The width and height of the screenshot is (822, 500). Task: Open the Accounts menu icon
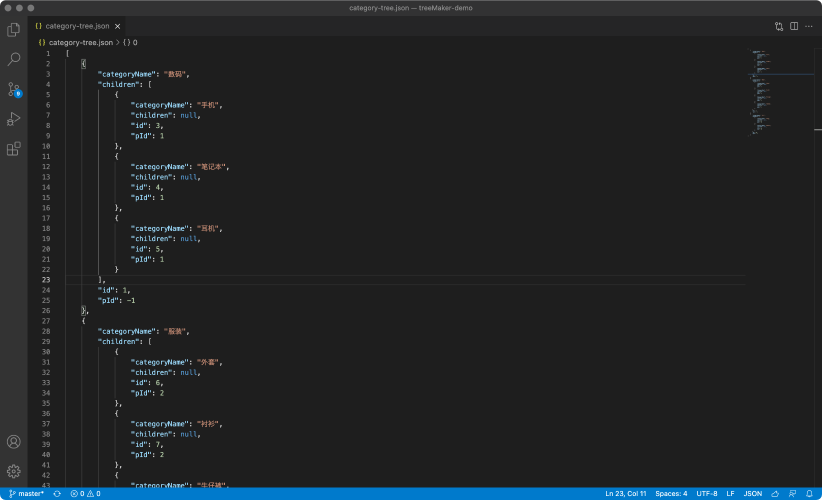(14, 442)
